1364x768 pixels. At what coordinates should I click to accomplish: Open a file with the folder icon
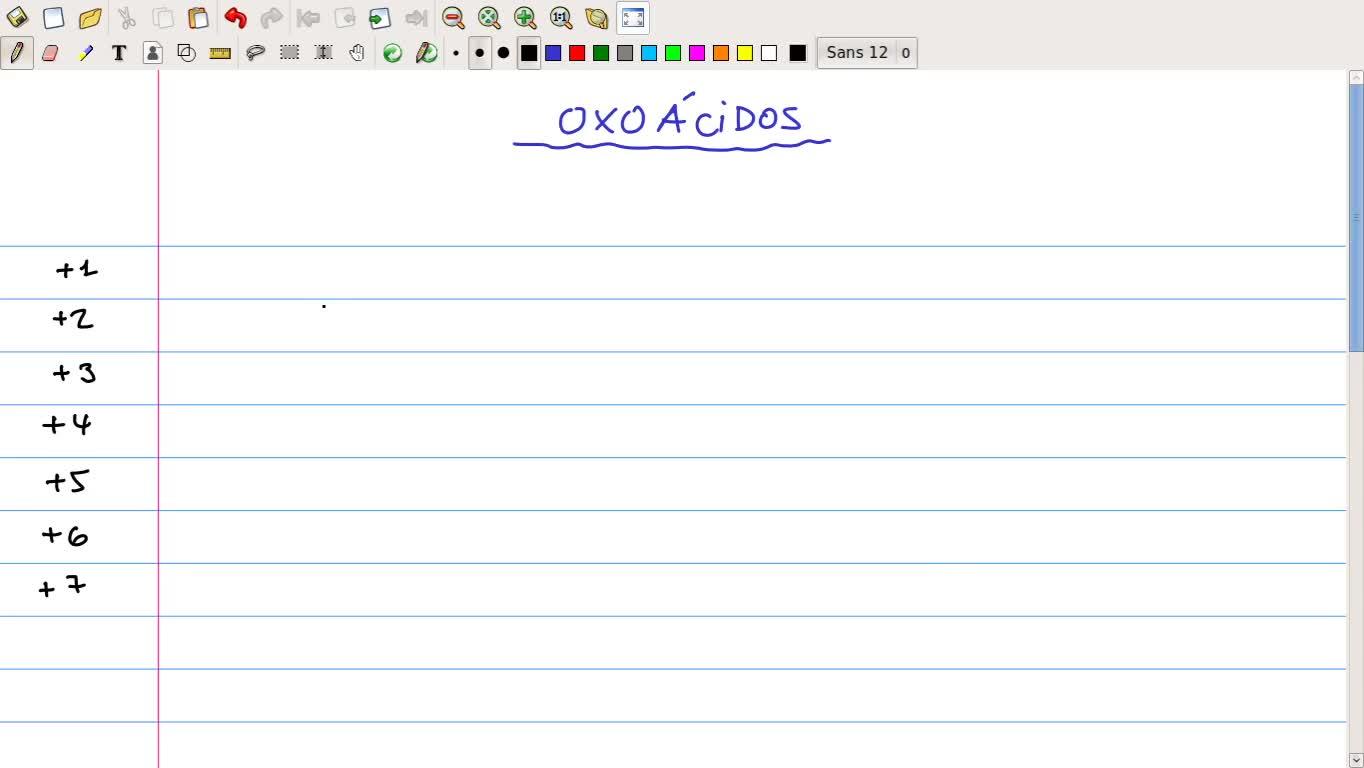pyautogui.click(x=90, y=18)
